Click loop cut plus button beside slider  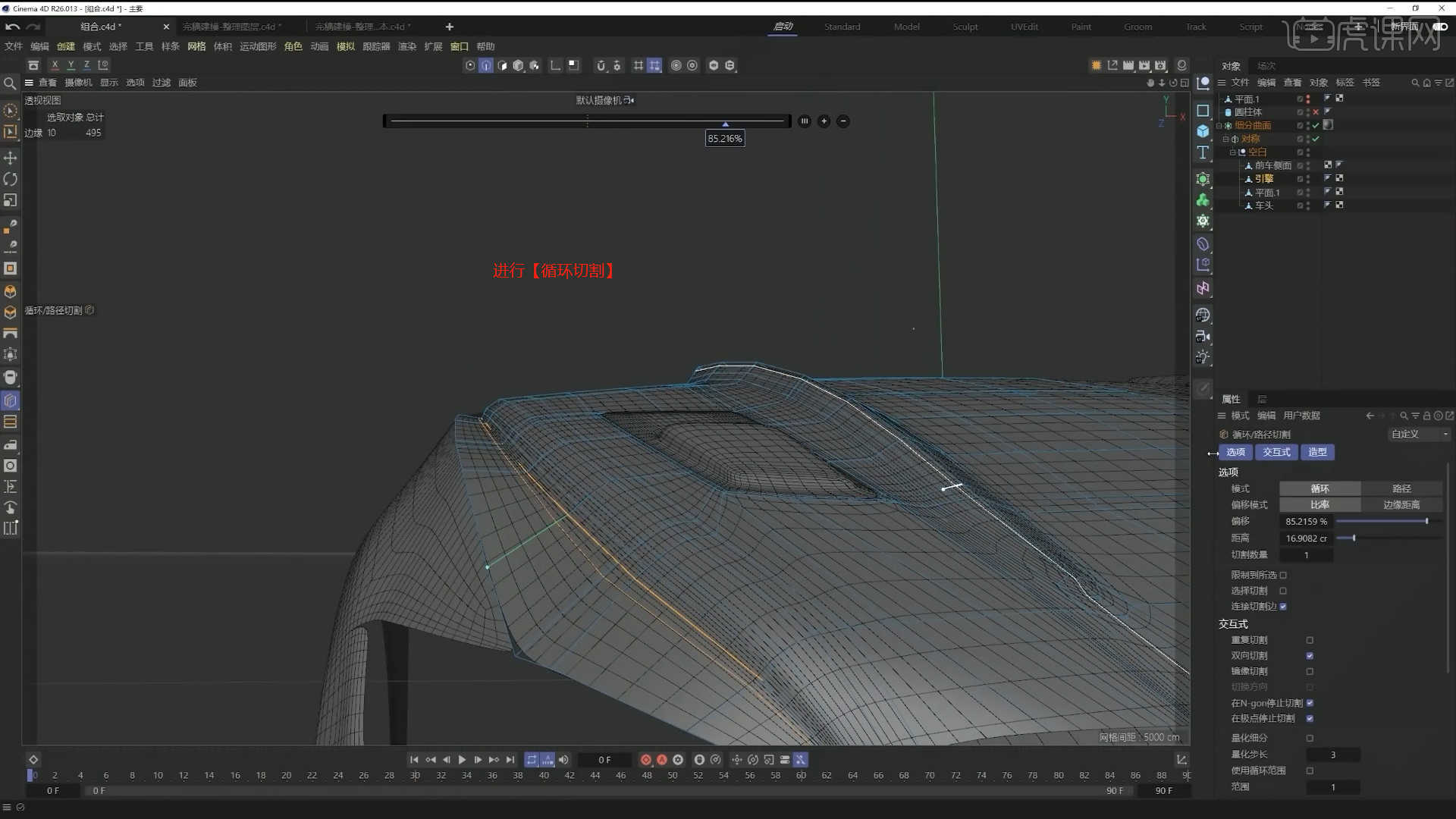click(824, 121)
